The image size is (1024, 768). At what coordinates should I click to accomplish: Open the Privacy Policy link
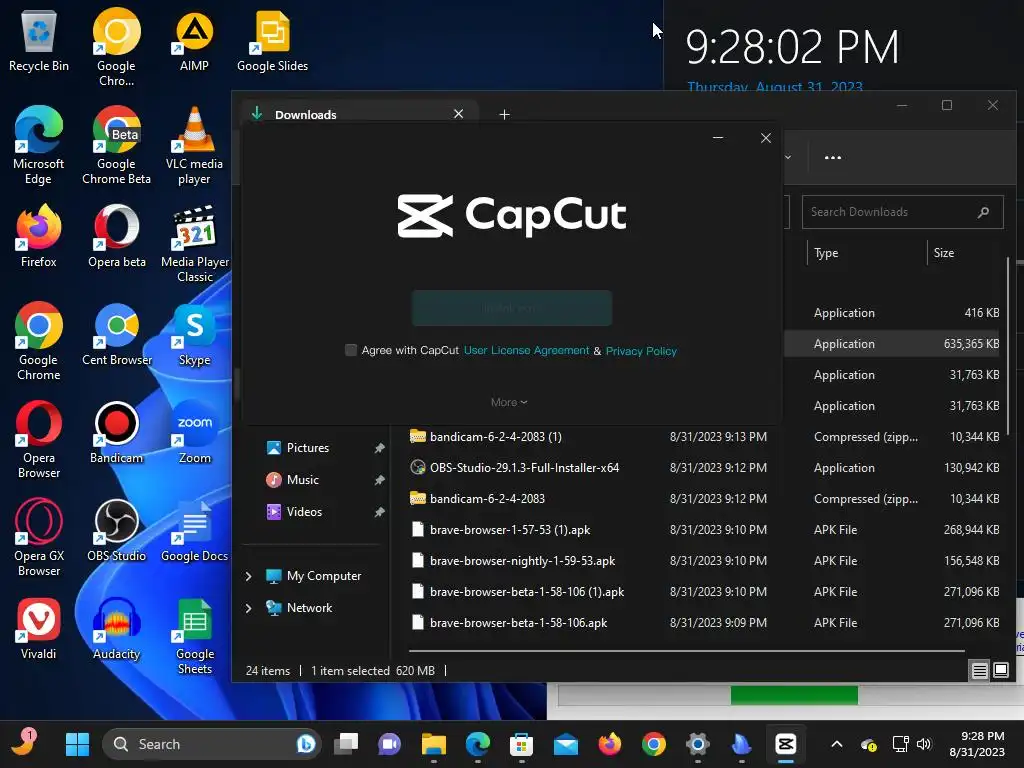pyautogui.click(x=641, y=351)
